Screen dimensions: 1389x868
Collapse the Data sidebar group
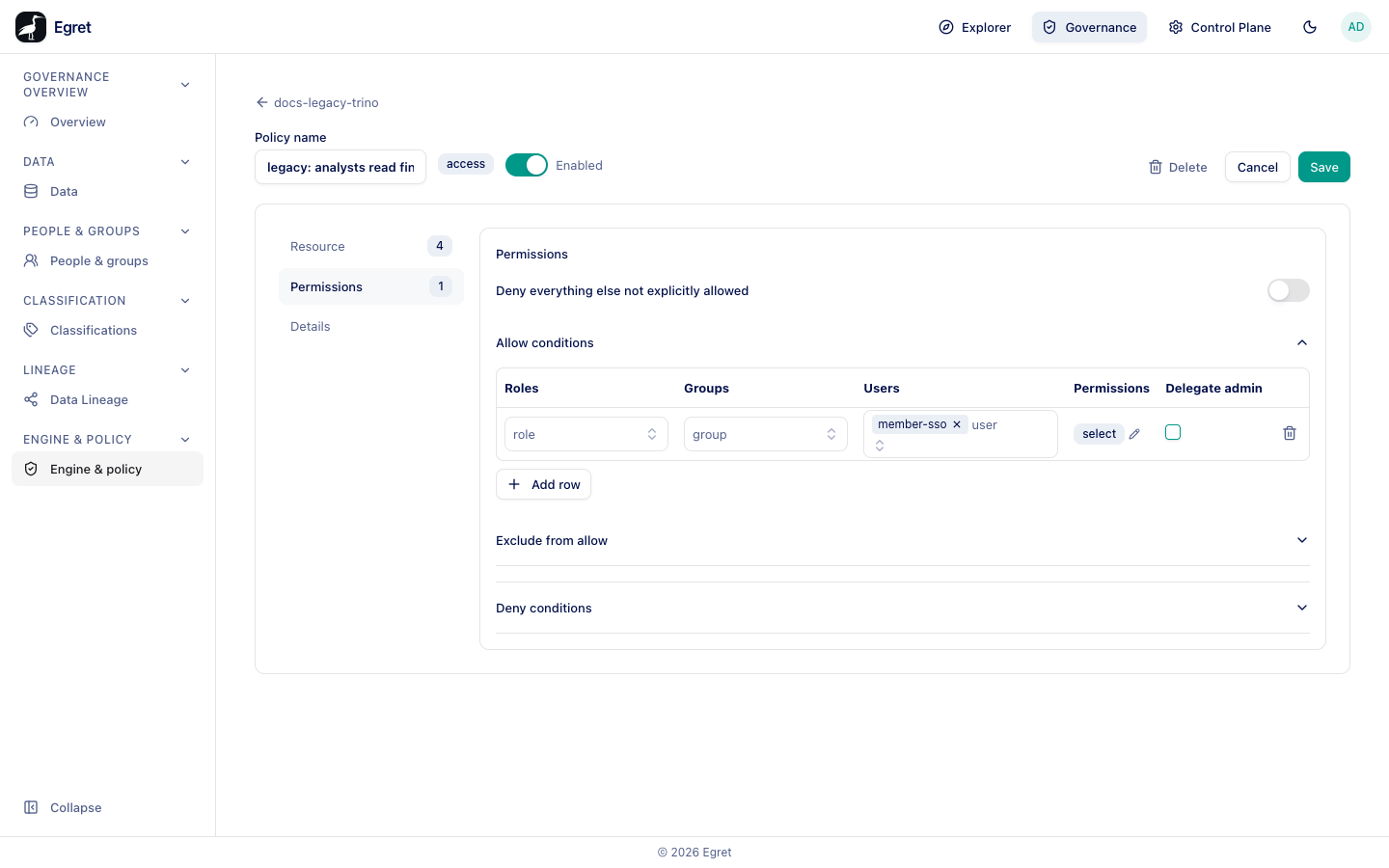[185, 162]
